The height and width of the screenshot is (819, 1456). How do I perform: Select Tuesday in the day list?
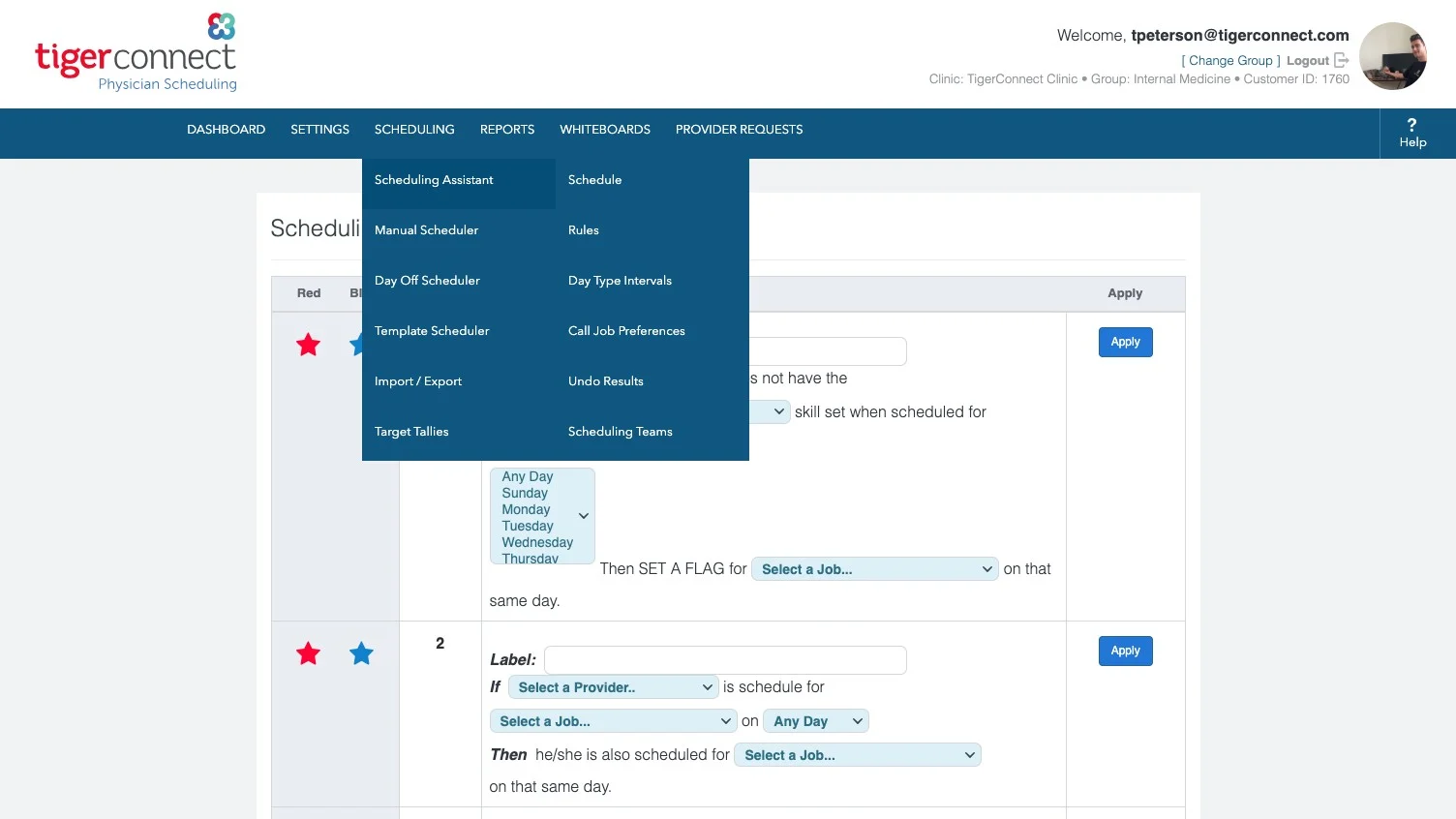528,526
